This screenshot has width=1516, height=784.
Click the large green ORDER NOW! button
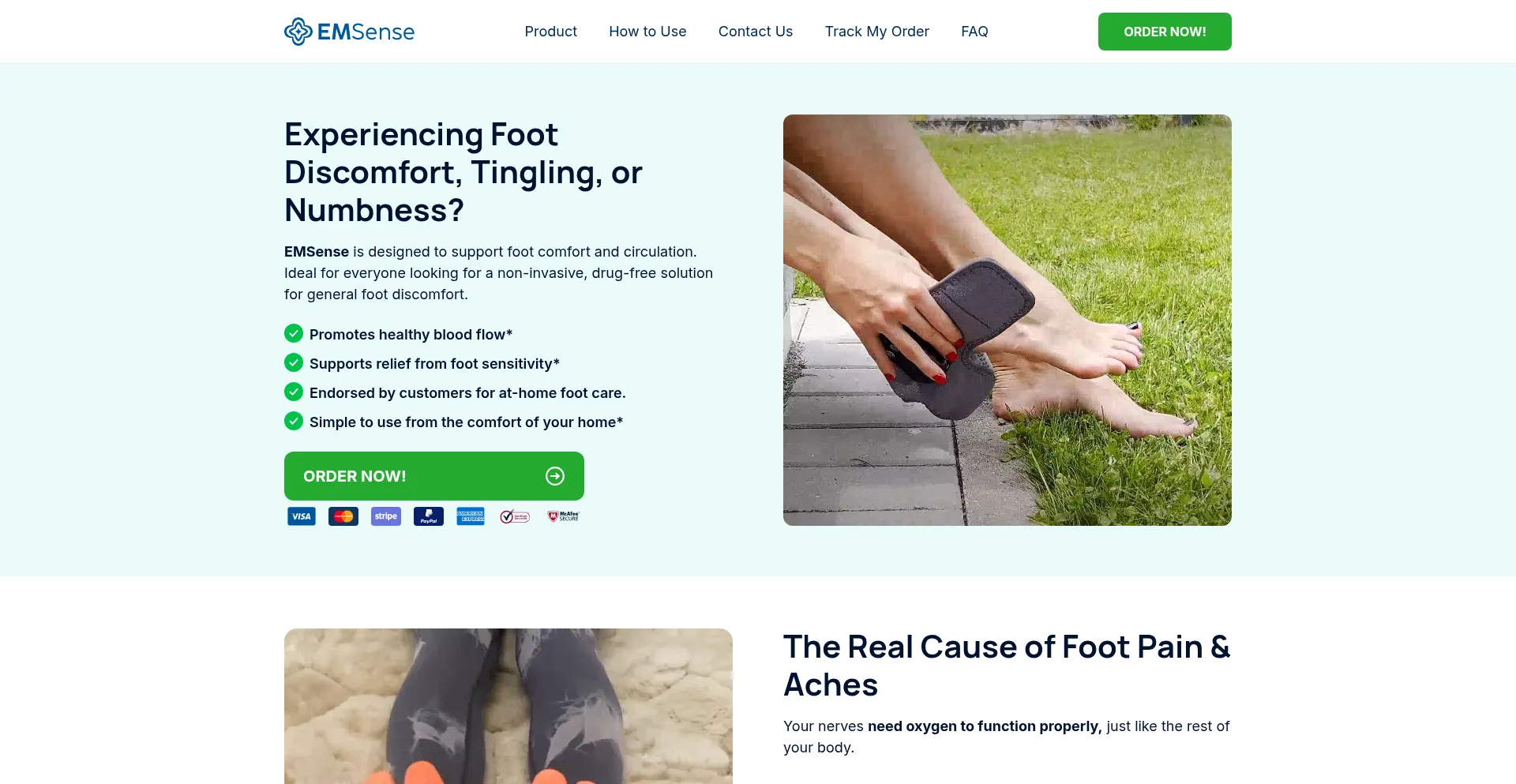pos(434,476)
